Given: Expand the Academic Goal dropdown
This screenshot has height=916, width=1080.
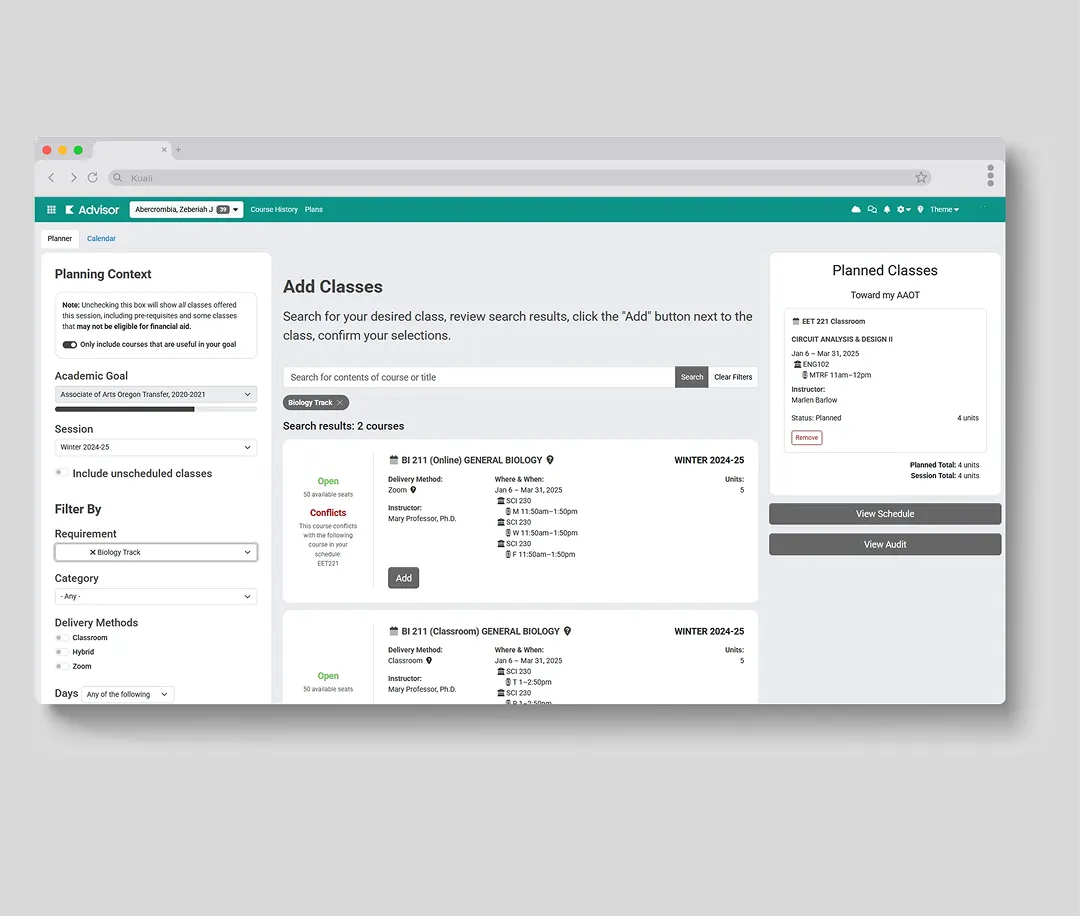Looking at the screenshot, I should [156, 395].
